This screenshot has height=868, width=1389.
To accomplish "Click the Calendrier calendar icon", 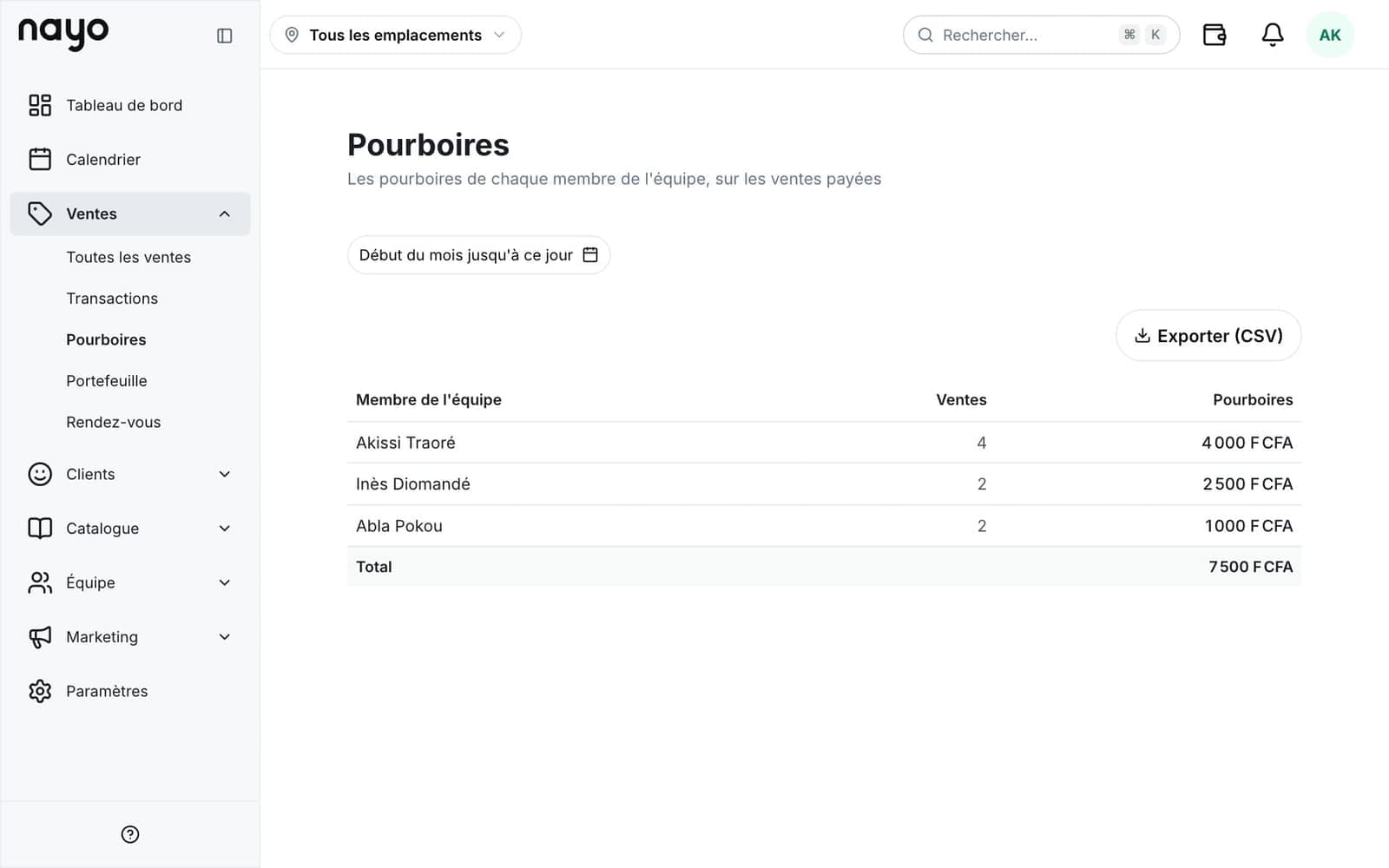I will click(x=40, y=159).
